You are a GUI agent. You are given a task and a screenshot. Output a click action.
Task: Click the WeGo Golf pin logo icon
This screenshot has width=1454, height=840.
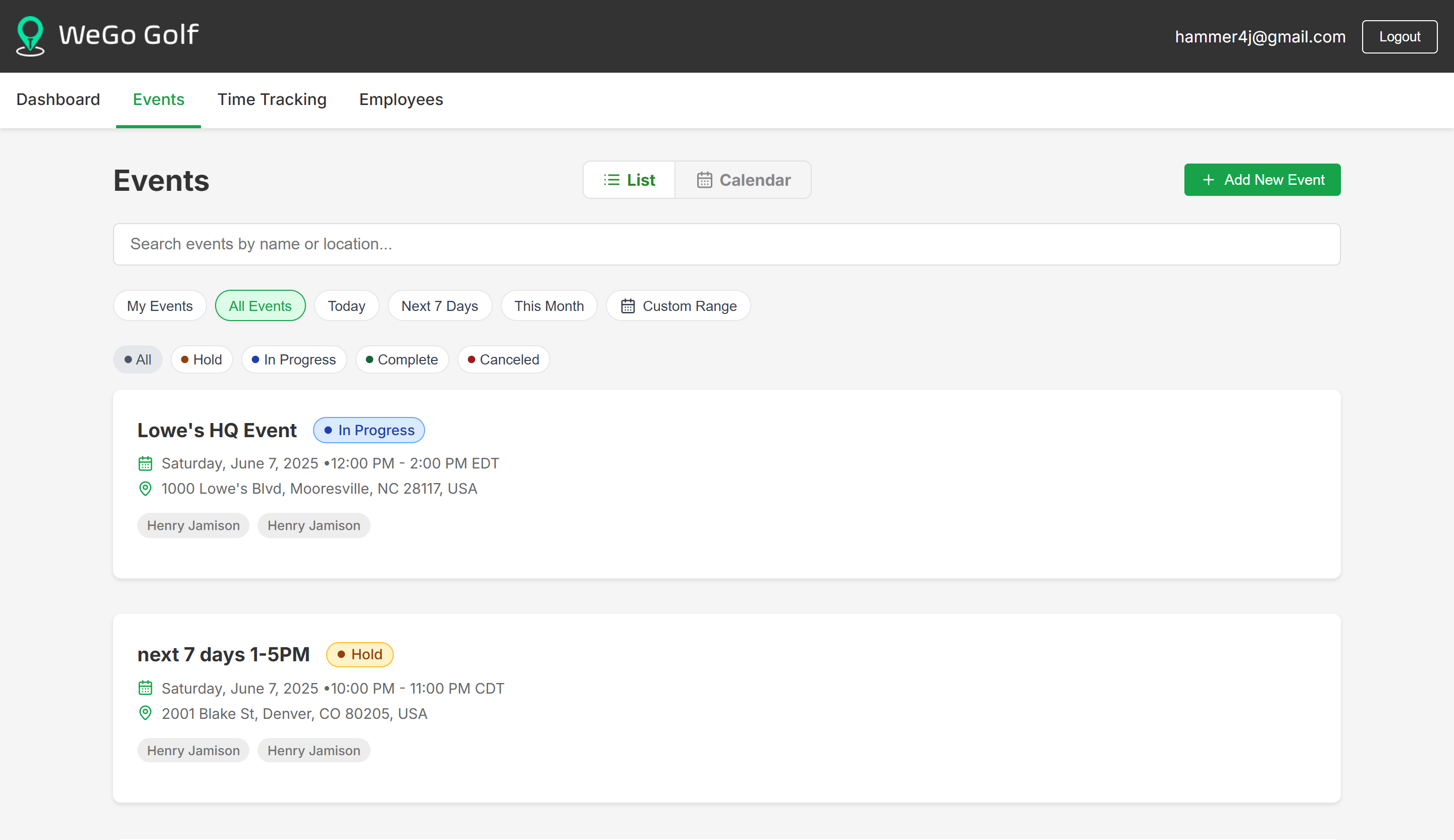[30, 36]
